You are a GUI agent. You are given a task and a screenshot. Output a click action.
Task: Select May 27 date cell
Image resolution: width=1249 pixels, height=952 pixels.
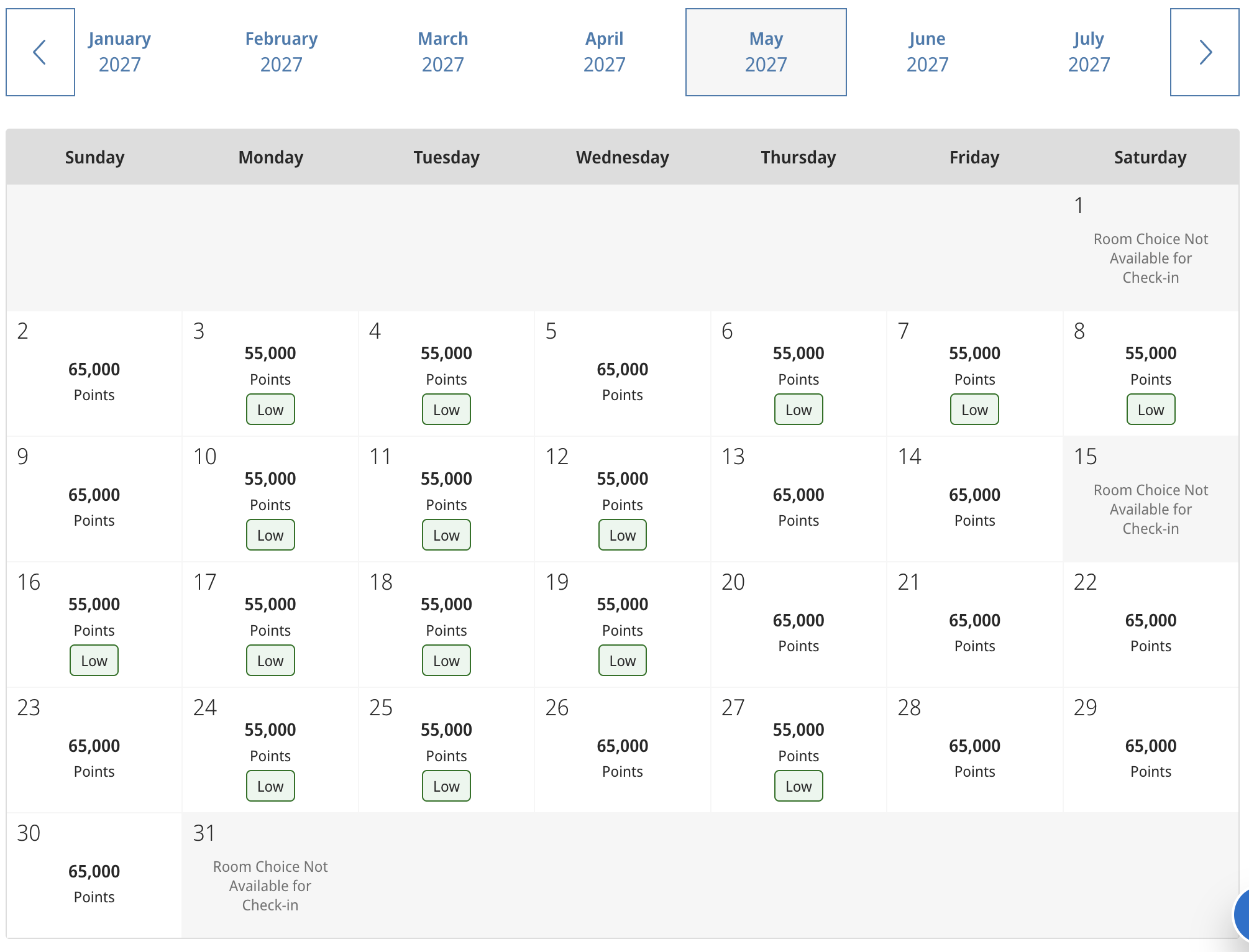798,750
